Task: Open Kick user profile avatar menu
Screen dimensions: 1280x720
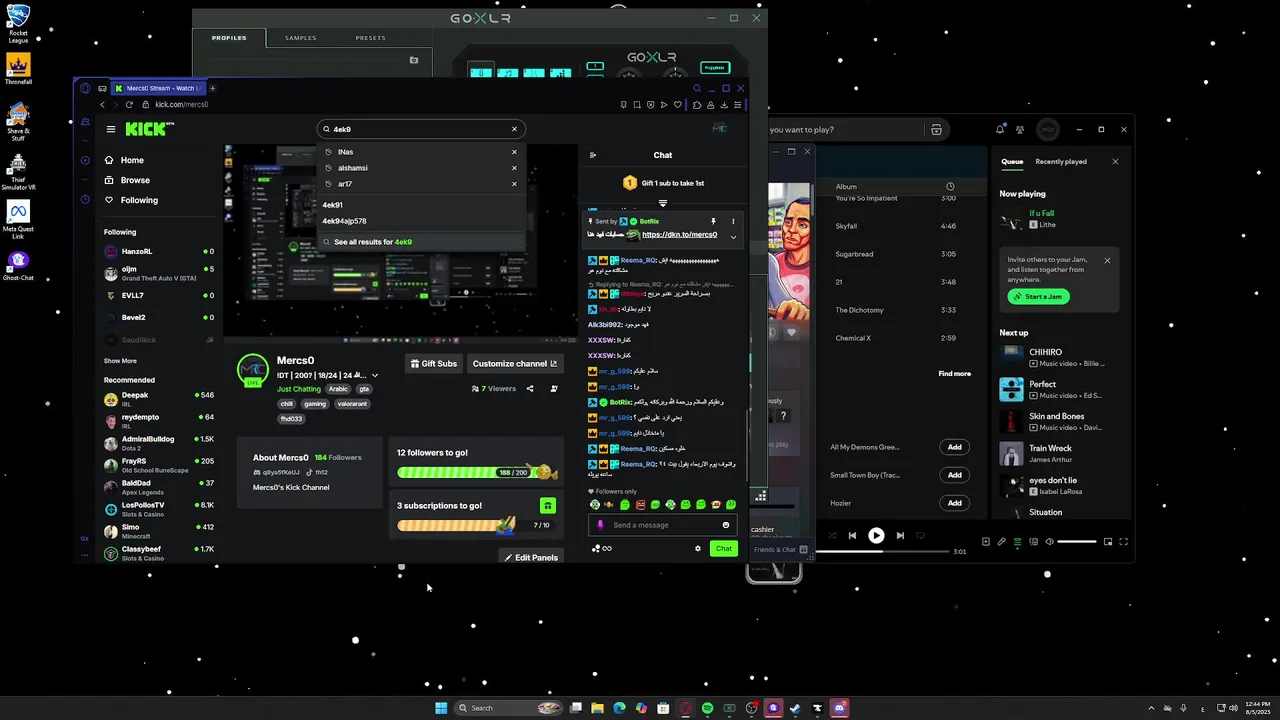Action: pos(719,129)
